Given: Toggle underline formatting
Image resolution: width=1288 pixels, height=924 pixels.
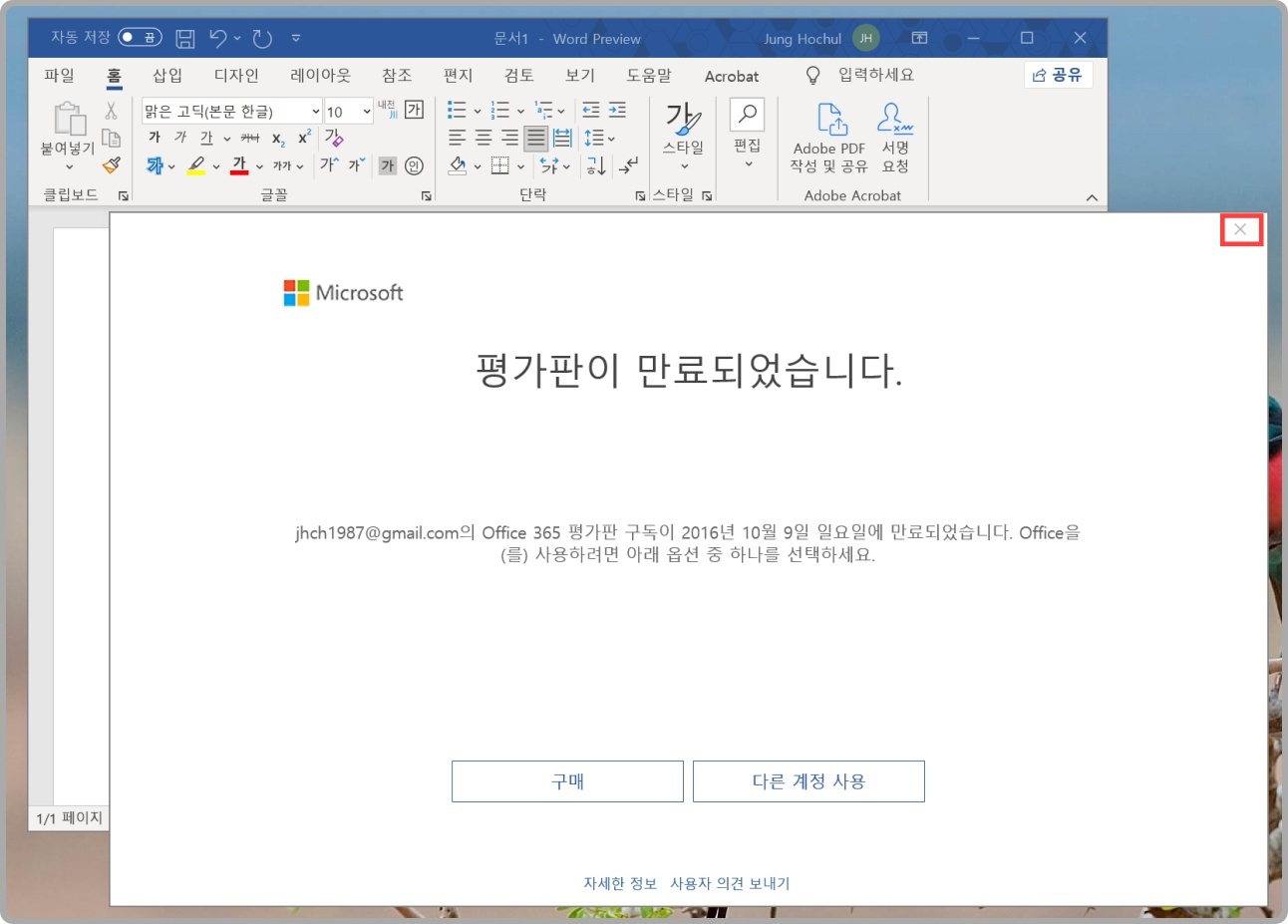Looking at the screenshot, I should point(205,138).
